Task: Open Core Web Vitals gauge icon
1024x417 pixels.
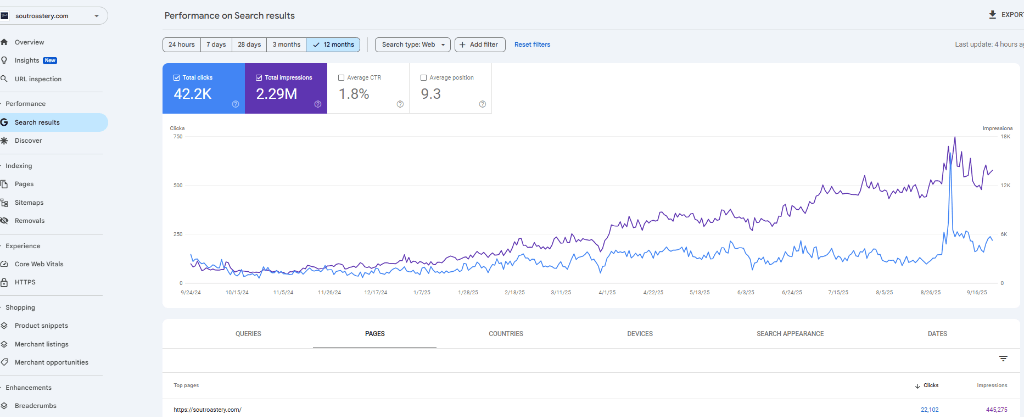Action: [x=5, y=264]
